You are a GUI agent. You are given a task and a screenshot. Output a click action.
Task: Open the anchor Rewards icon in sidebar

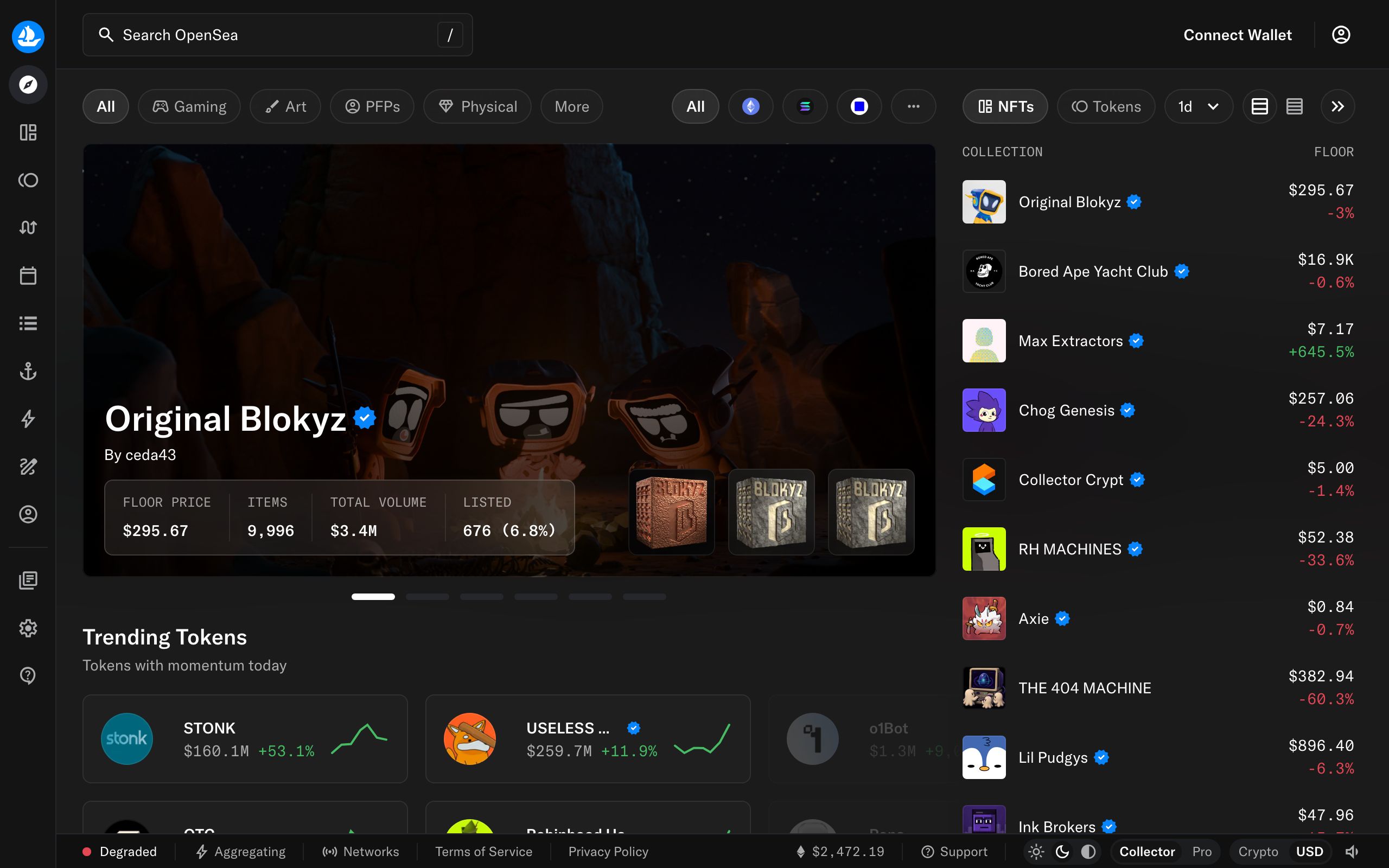click(x=28, y=372)
